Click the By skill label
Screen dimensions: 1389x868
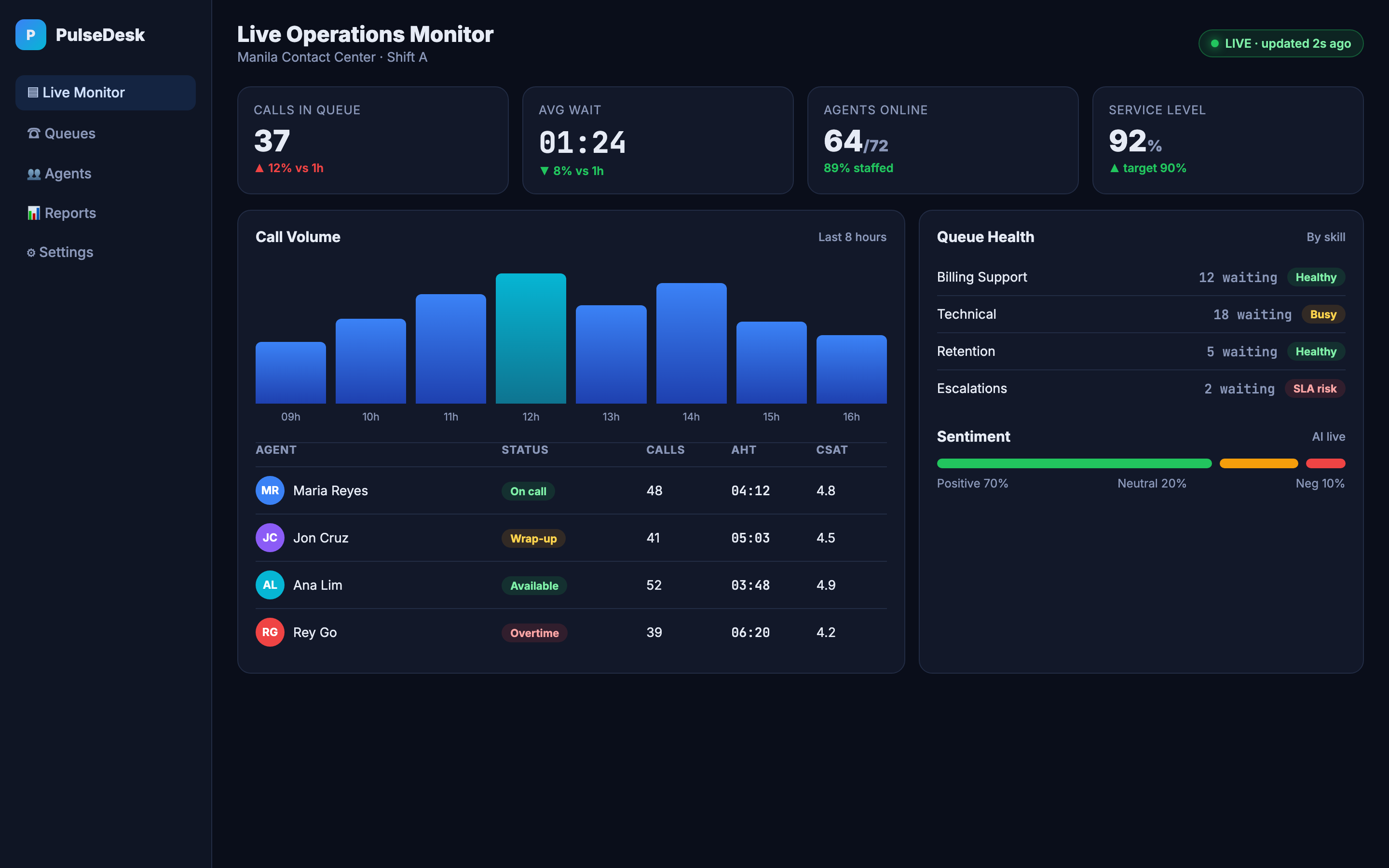coord(1326,237)
